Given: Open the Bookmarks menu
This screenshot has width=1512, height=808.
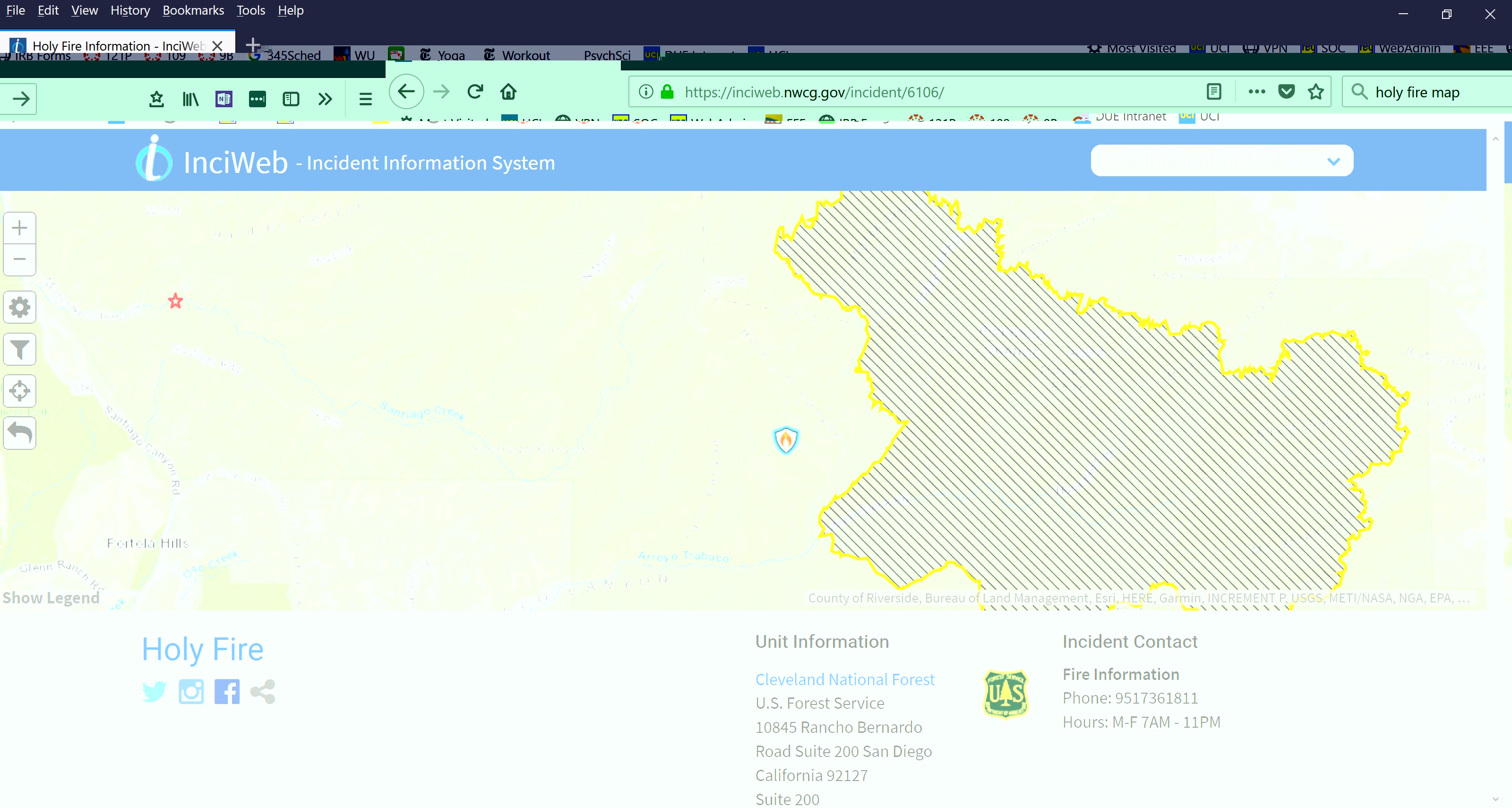Looking at the screenshot, I should (193, 10).
